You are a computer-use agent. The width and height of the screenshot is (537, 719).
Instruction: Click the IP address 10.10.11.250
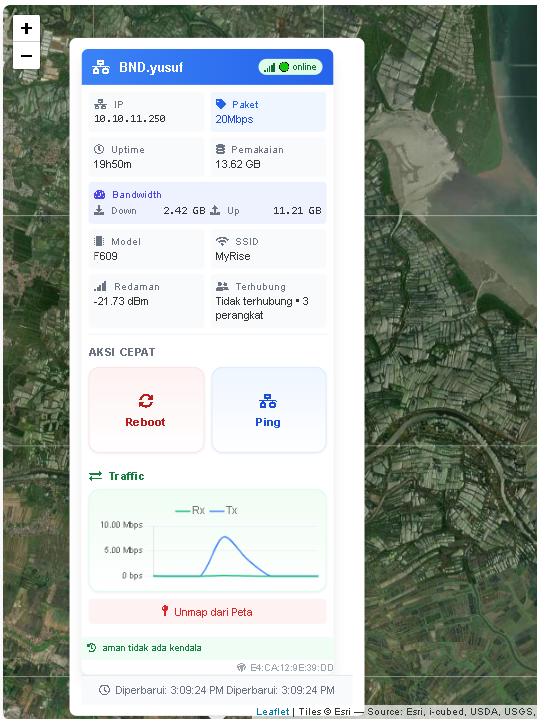[x=130, y=119]
